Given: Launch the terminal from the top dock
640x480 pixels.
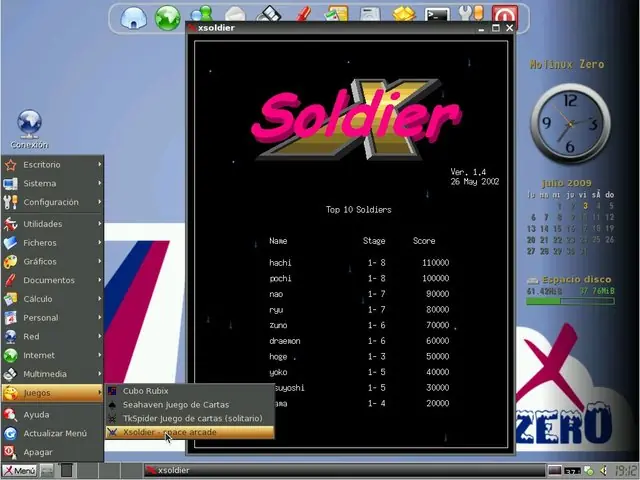Looking at the screenshot, I should pos(437,15).
